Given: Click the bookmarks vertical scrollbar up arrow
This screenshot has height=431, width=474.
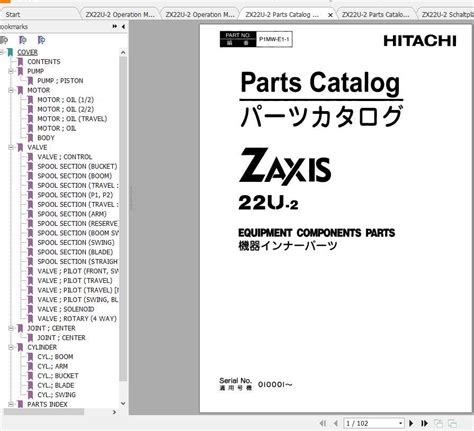Looking at the screenshot, I should point(123,53).
